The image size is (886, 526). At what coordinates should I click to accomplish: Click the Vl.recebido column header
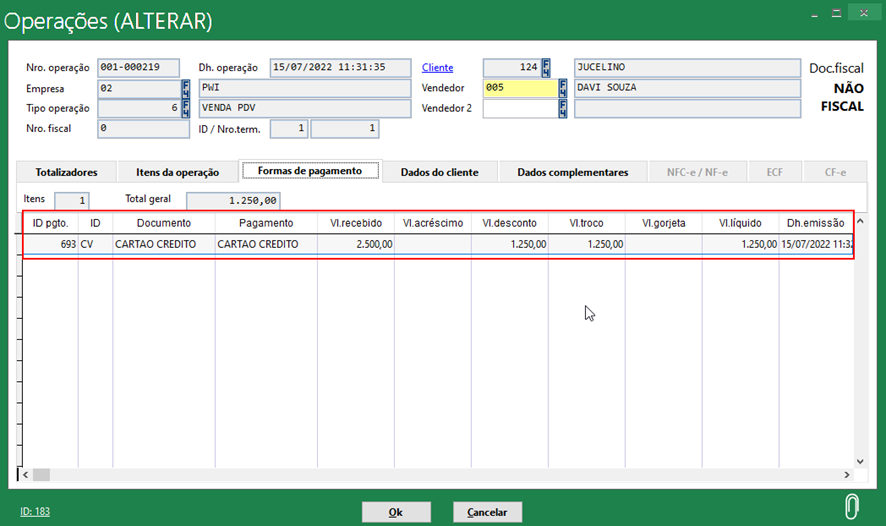[355, 223]
